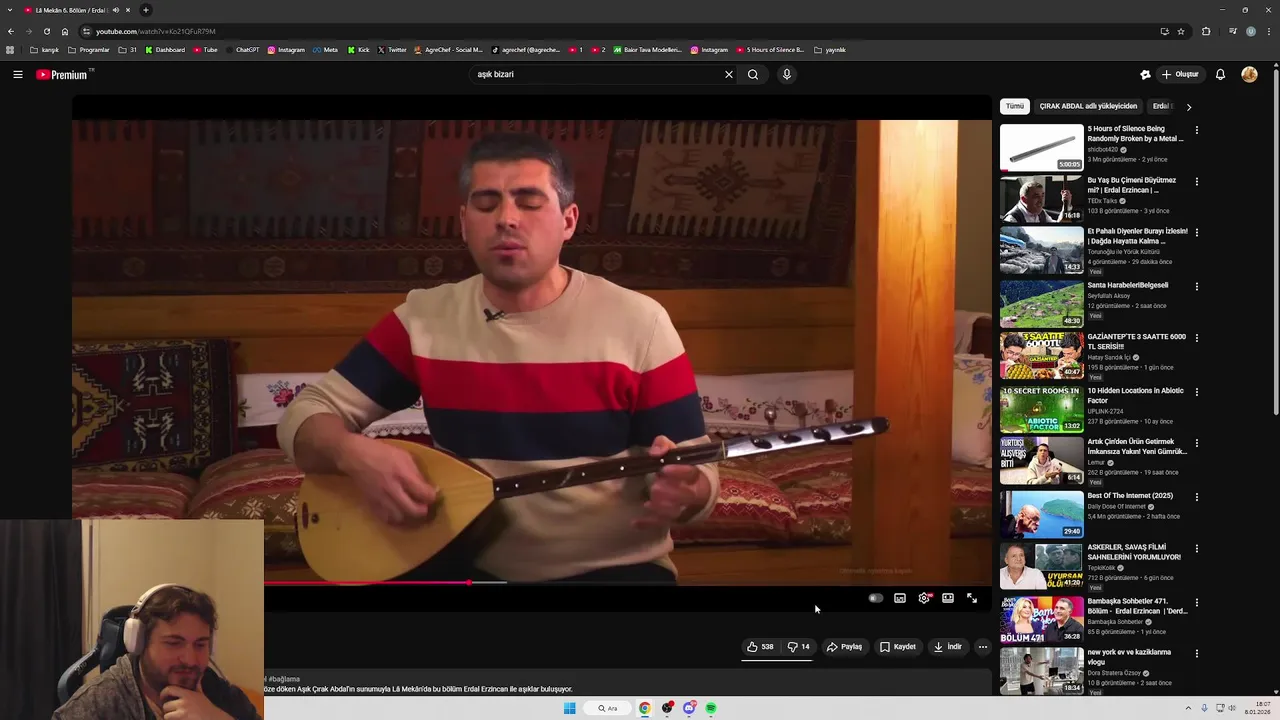Image resolution: width=1280 pixels, height=720 pixels.
Task: Open the account avatar menu on YouTube
Action: click(1249, 74)
